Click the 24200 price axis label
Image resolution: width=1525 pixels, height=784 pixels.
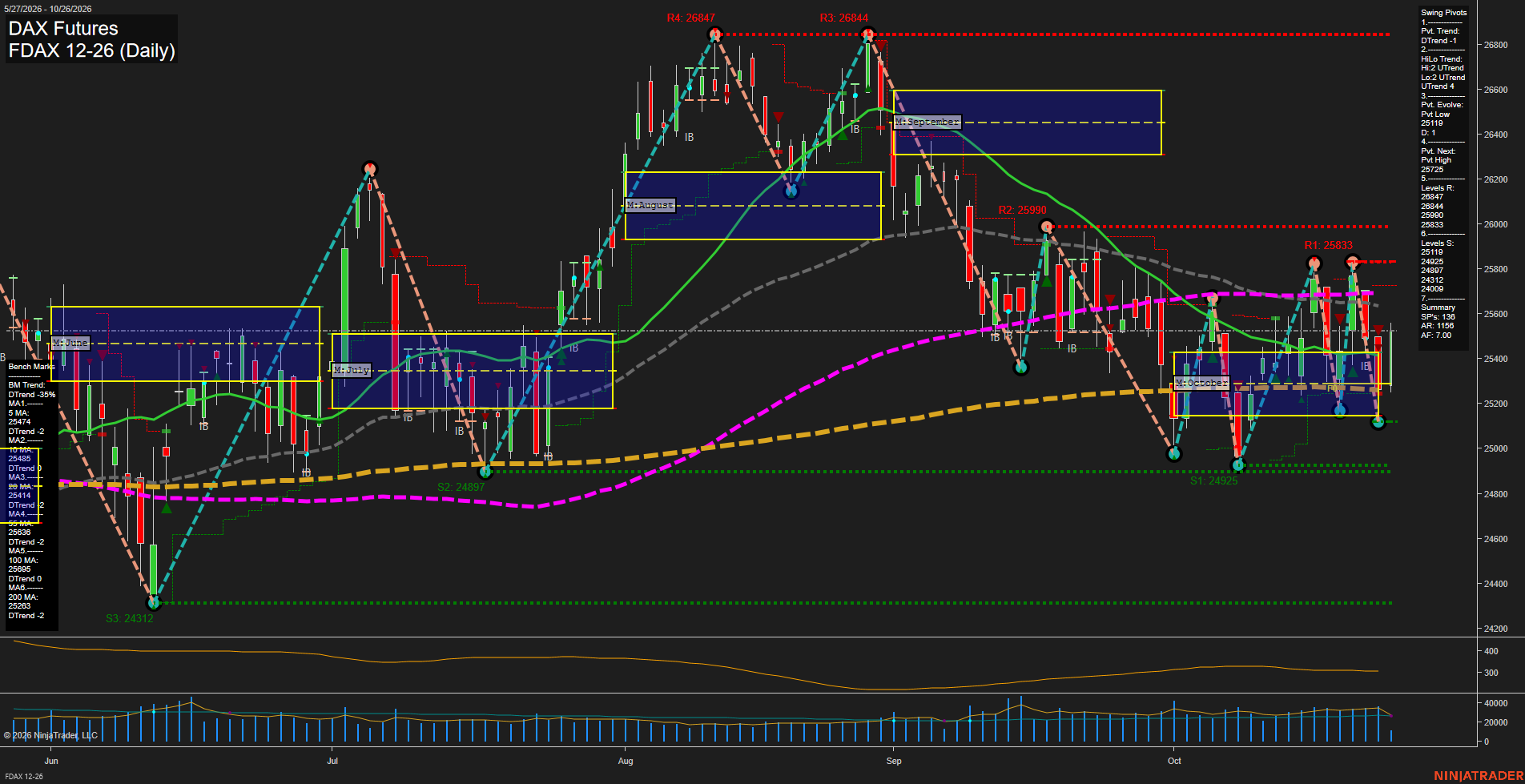[x=1496, y=629]
